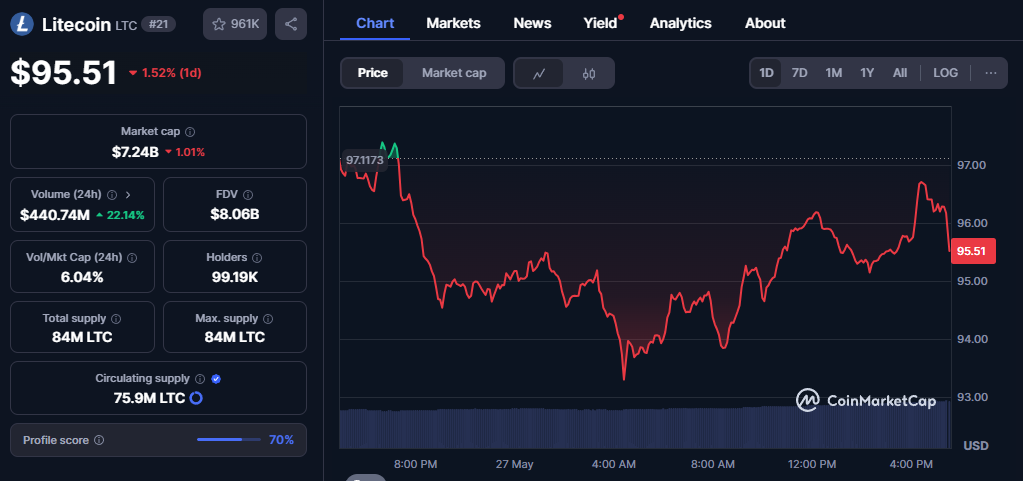Screen dimensions: 1023x481
Task: Click the $95.51 main price
Action: (63, 72)
